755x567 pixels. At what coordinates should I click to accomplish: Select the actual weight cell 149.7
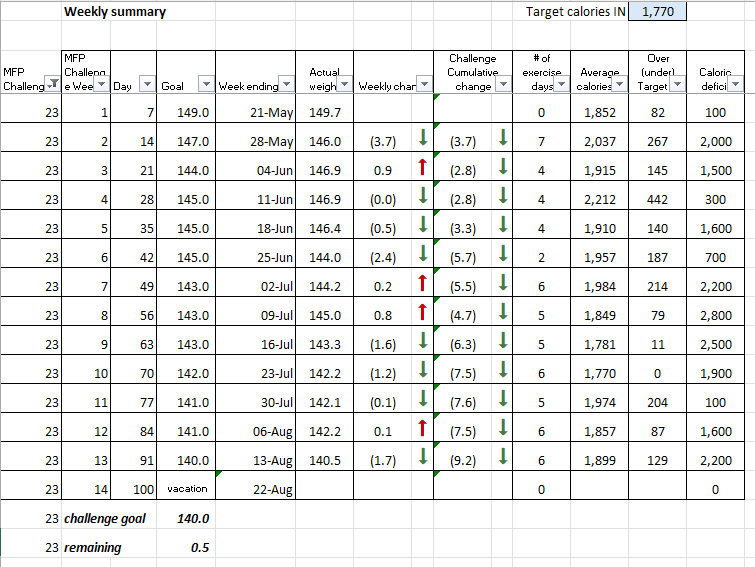coord(325,109)
